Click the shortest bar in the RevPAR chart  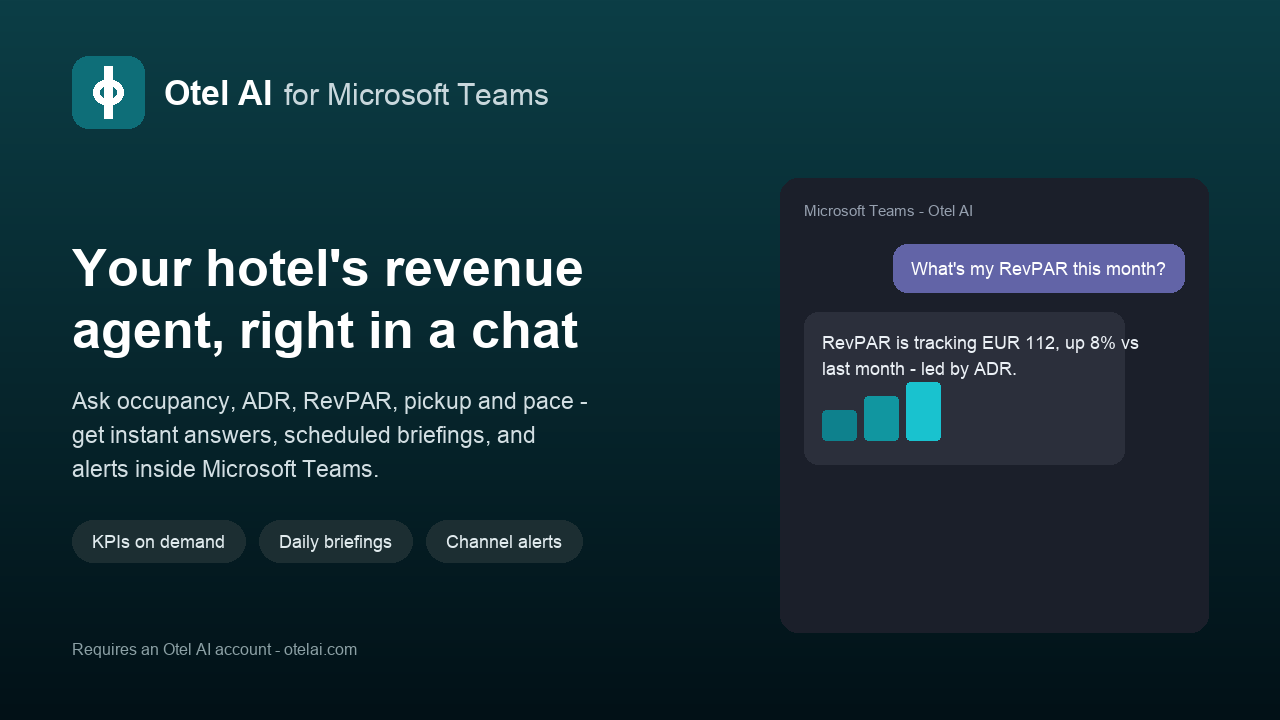[839, 425]
